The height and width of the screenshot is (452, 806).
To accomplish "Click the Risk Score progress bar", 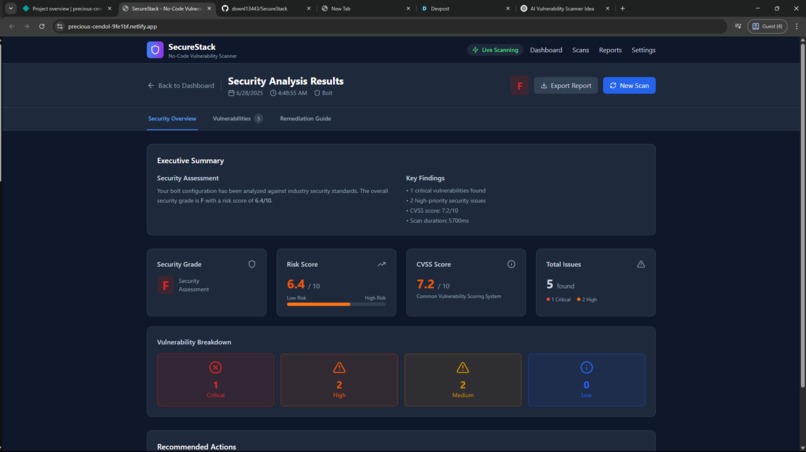I will click(x=336, y=304).
